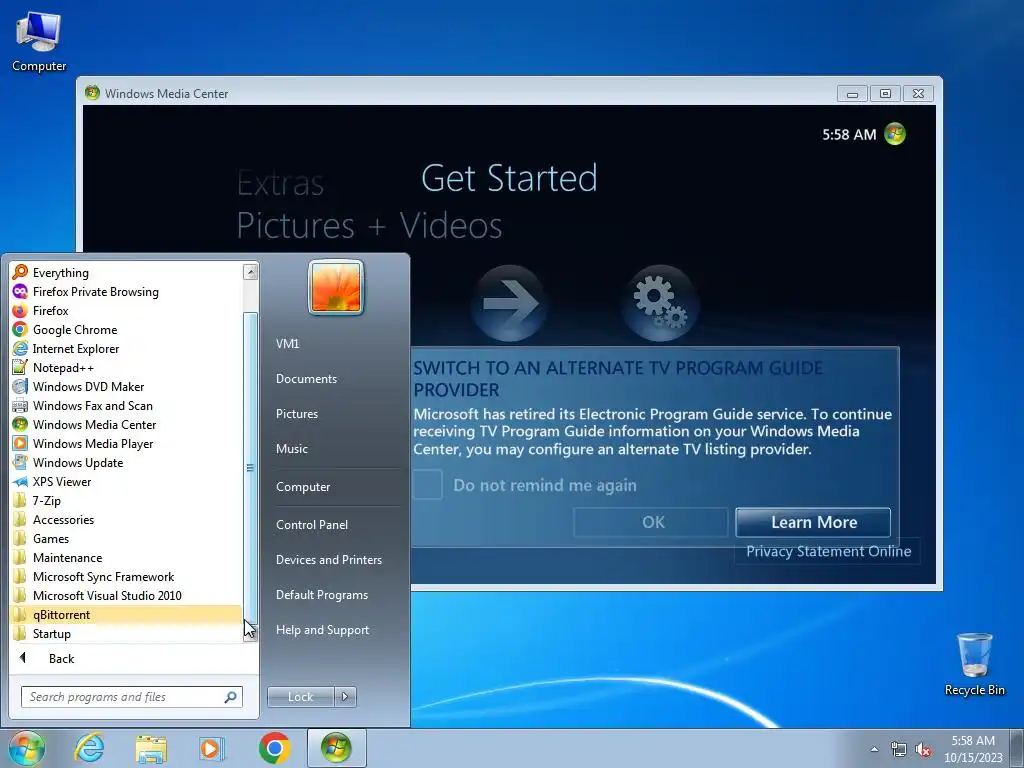Click the Get Started heading in Media Center

509,178
